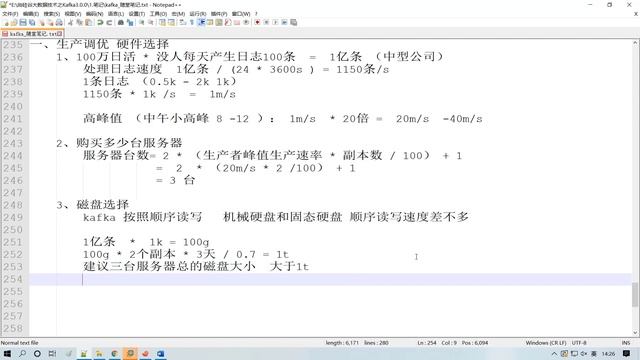Click the Windows (CR LF) status entry
Screen dimensions: 640x360
coord(546,343)
